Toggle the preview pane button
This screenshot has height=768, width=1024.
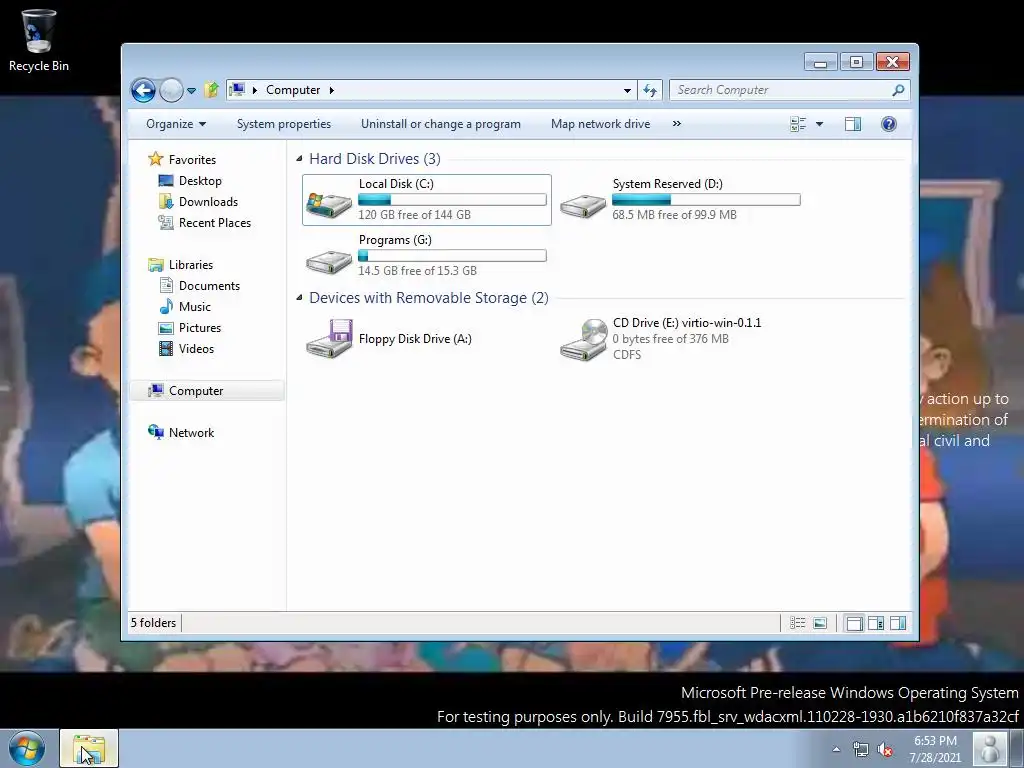pyautogui.click(x=853, y=124)
